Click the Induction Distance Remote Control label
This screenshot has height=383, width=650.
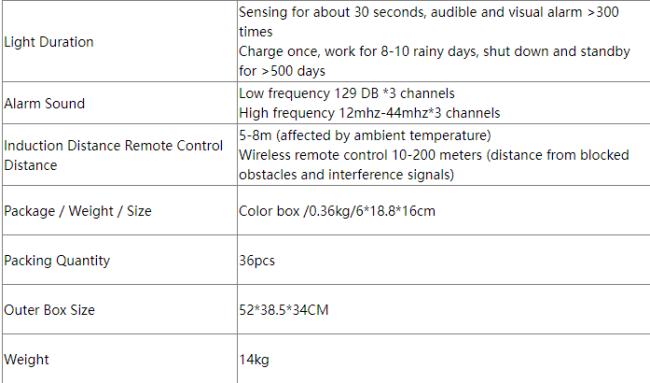point(113,145)
